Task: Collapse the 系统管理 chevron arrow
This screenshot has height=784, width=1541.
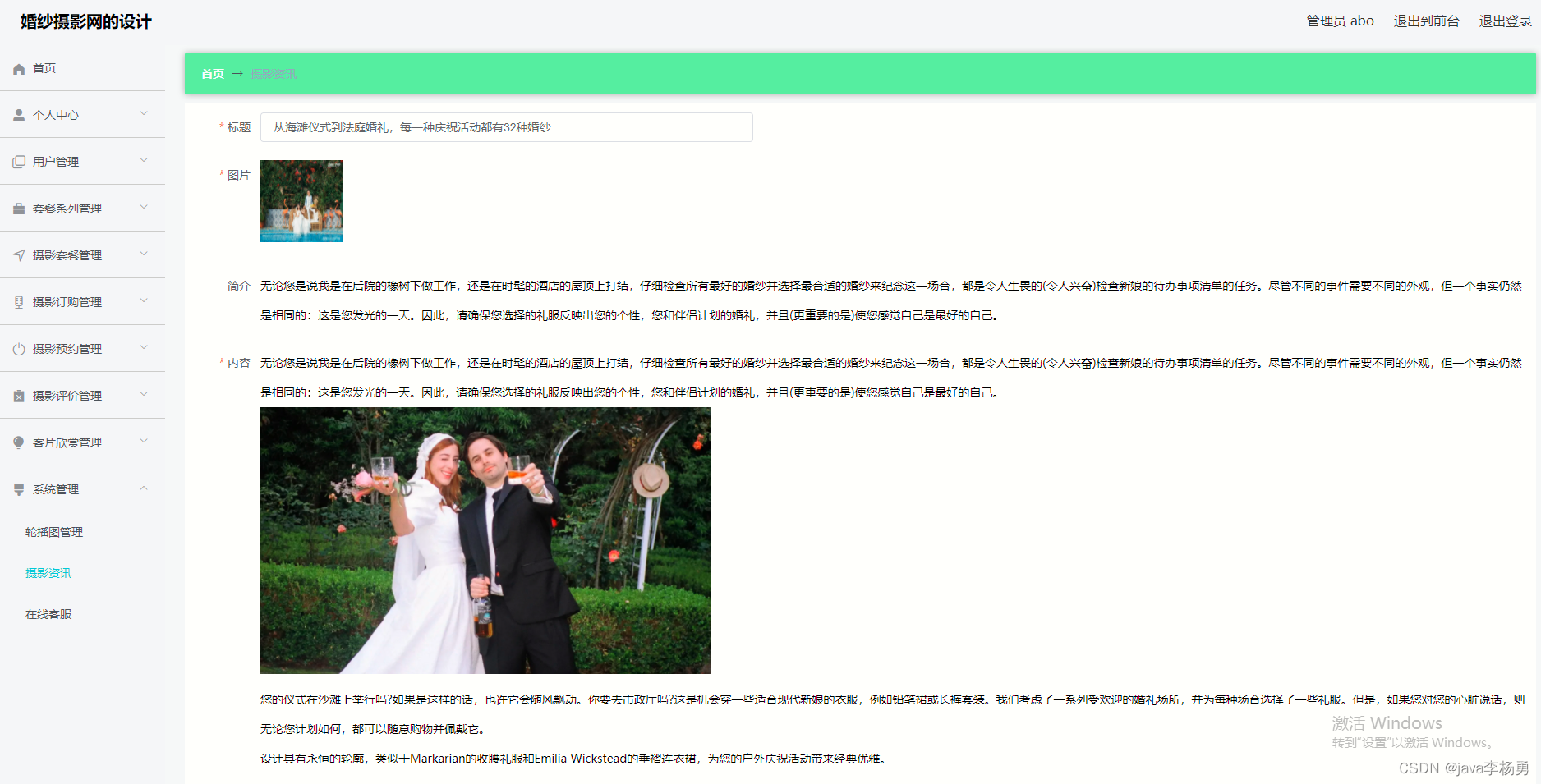Action: pos(144,488)
